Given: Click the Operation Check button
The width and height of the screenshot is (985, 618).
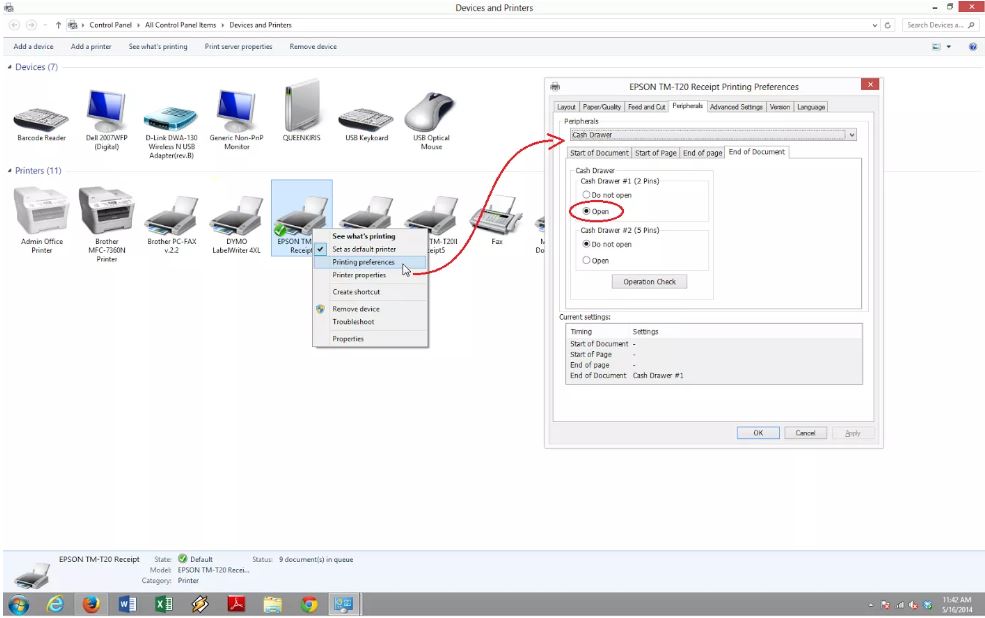Looking at the screenshot, I should (650, 282).
